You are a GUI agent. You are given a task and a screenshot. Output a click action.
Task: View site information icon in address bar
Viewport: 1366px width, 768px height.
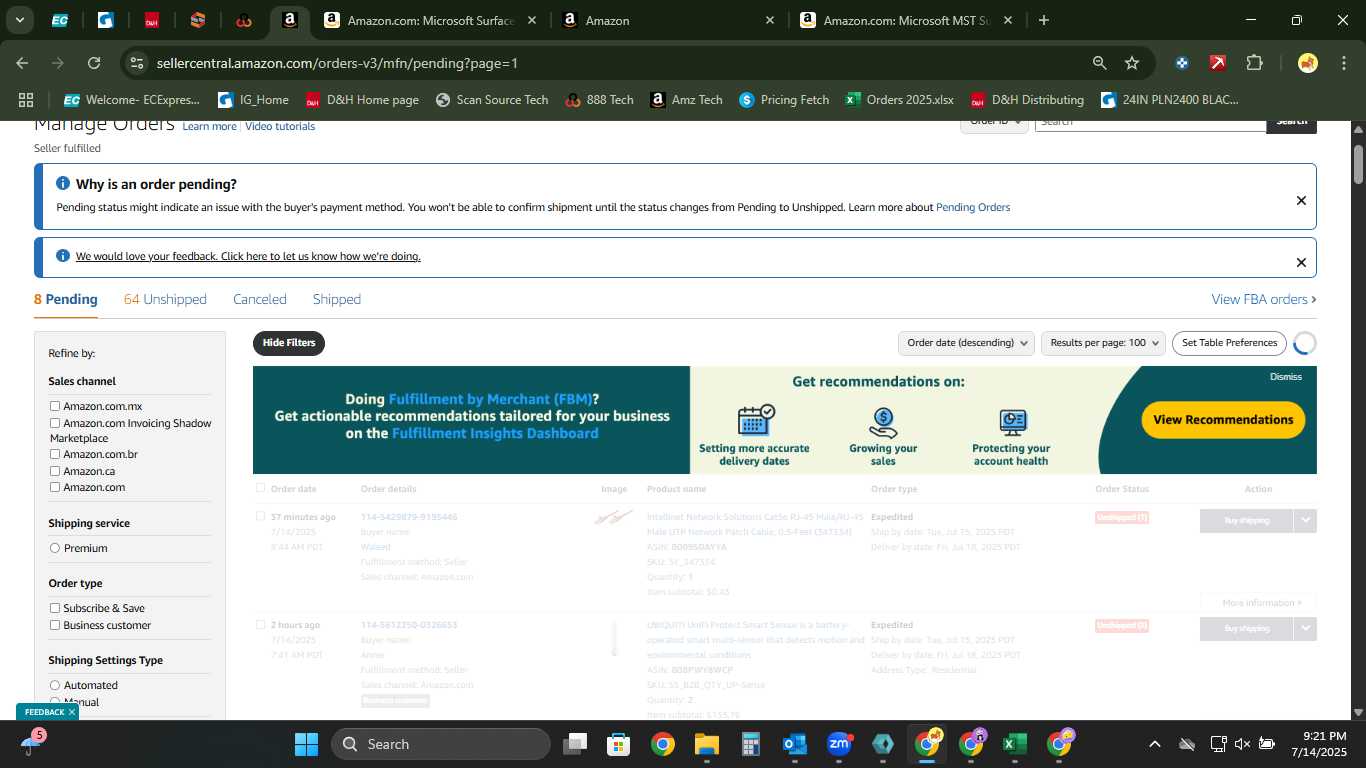tap(138, 63)
